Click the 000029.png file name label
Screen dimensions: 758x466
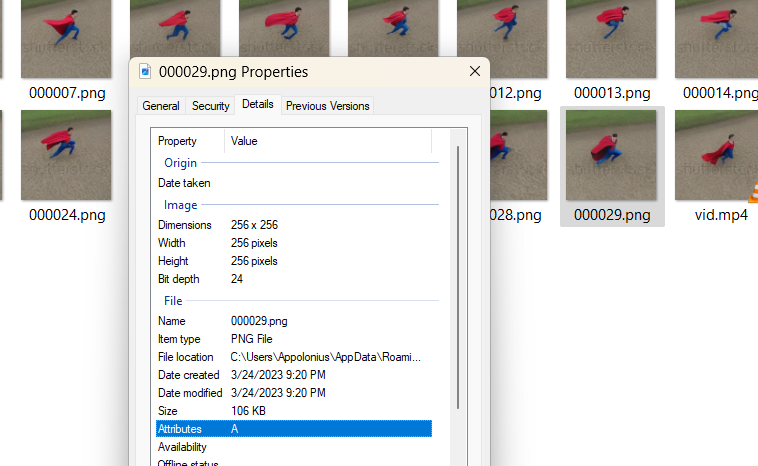612,215
